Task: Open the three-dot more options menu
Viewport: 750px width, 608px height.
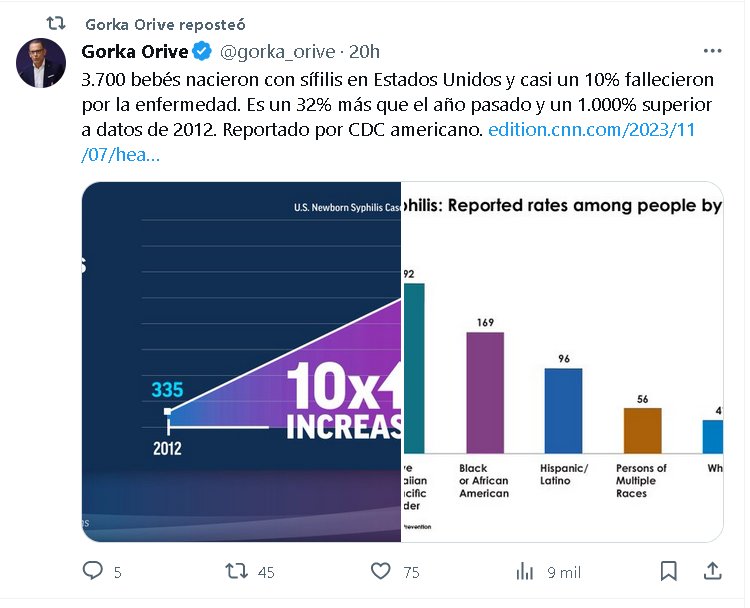Action: [712, 51]
